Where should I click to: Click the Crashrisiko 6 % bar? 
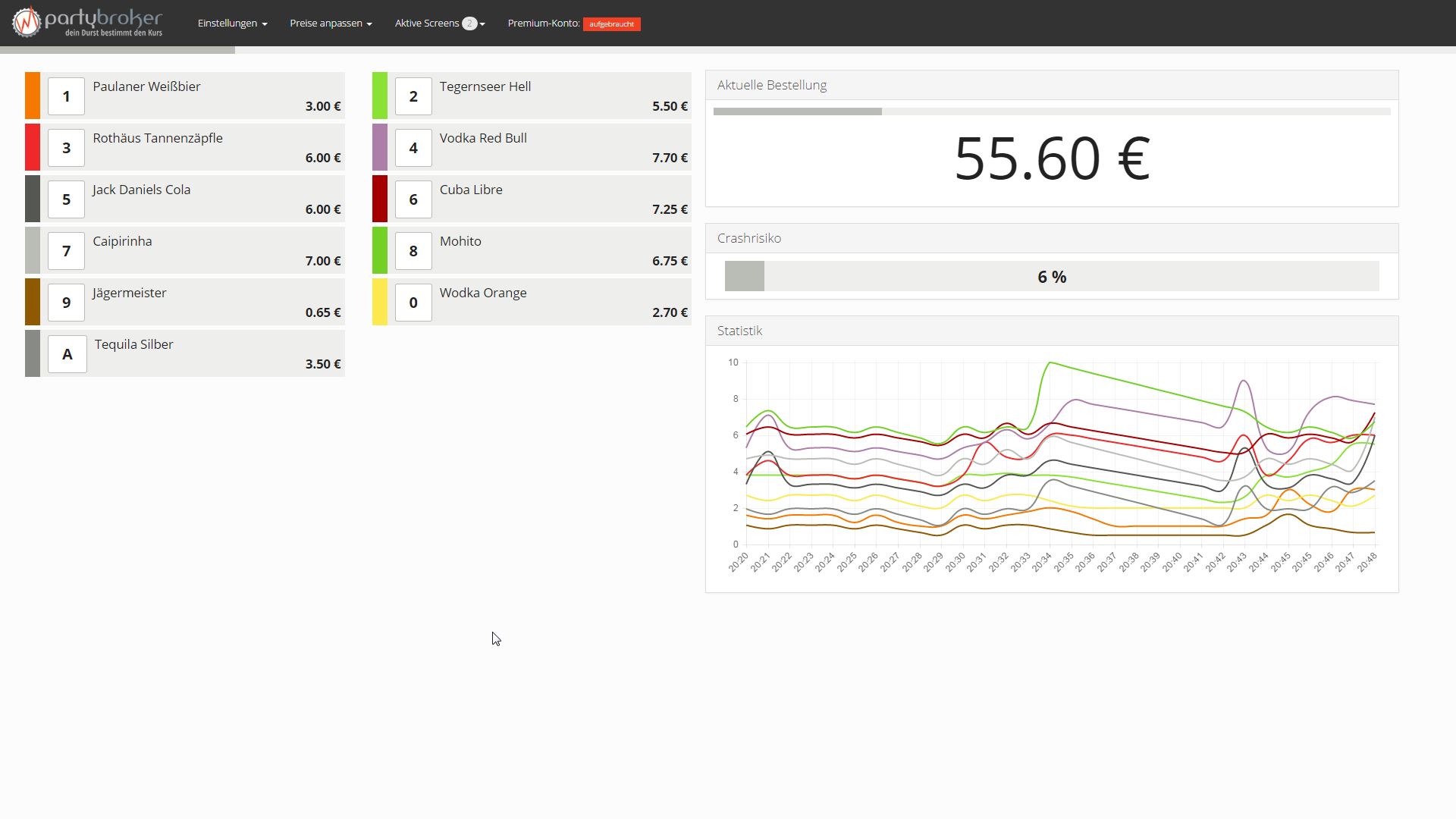(x=1052, y=276)
